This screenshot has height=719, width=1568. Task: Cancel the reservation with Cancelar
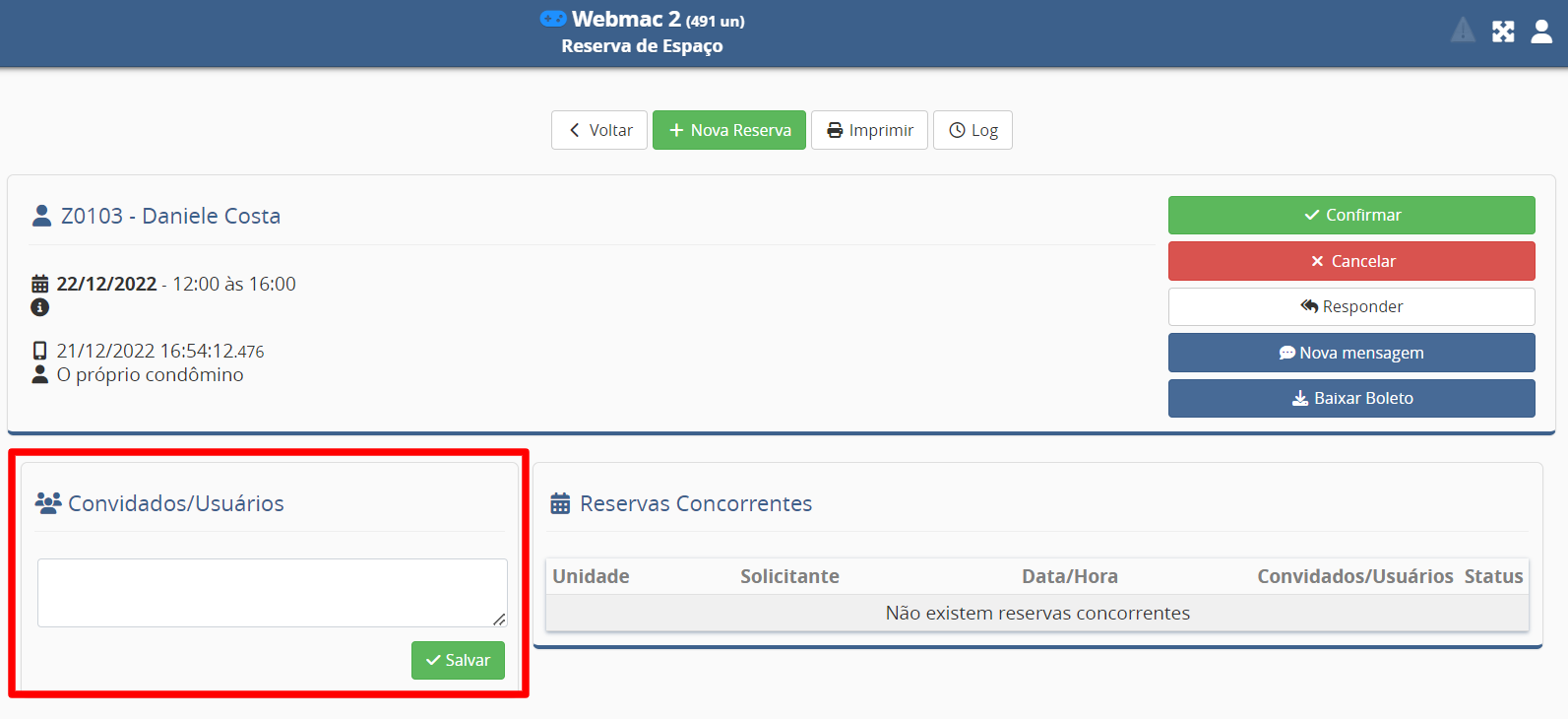point(1351,261)
